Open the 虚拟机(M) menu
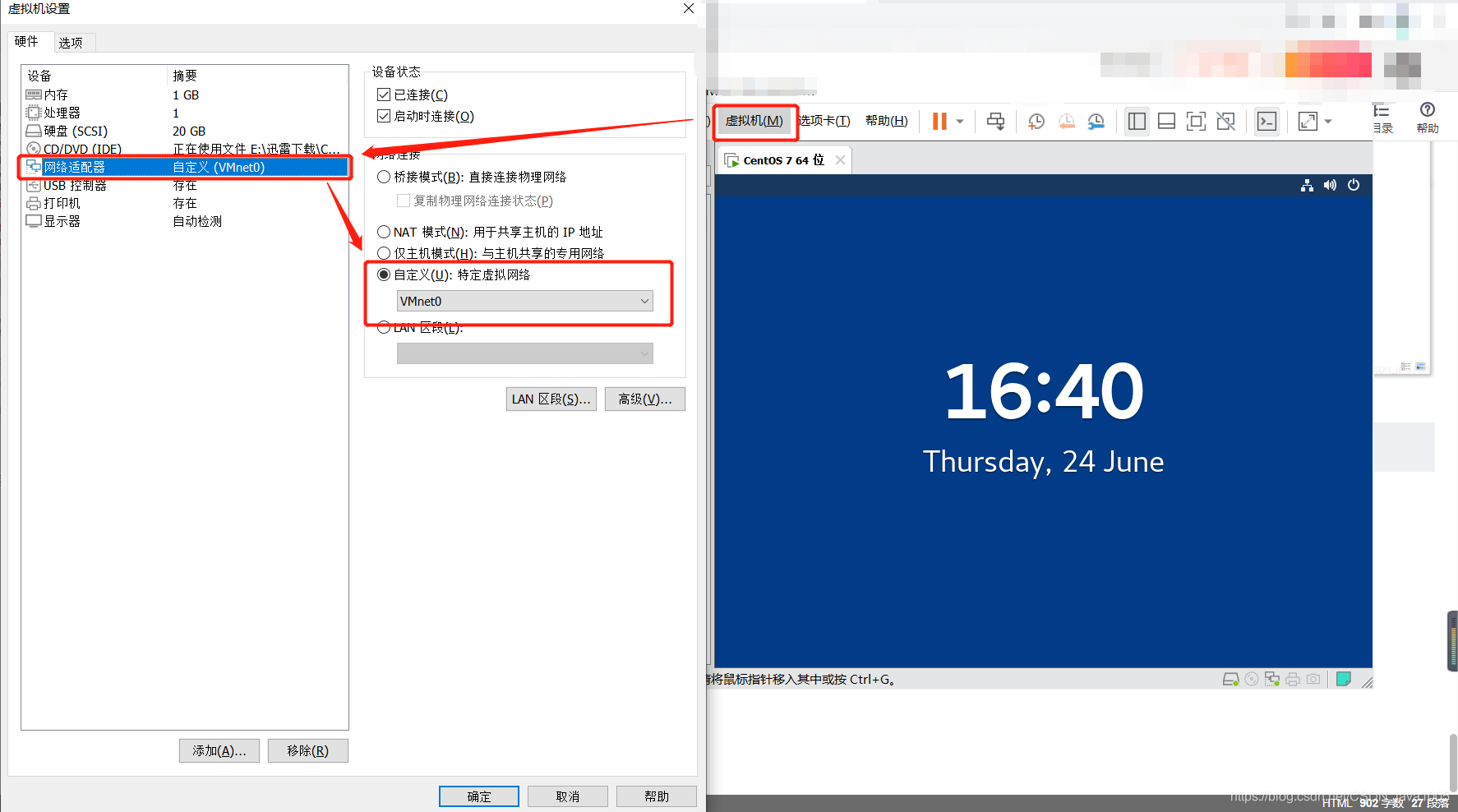Screen dimensions: 1458x812 pos(754,121)
